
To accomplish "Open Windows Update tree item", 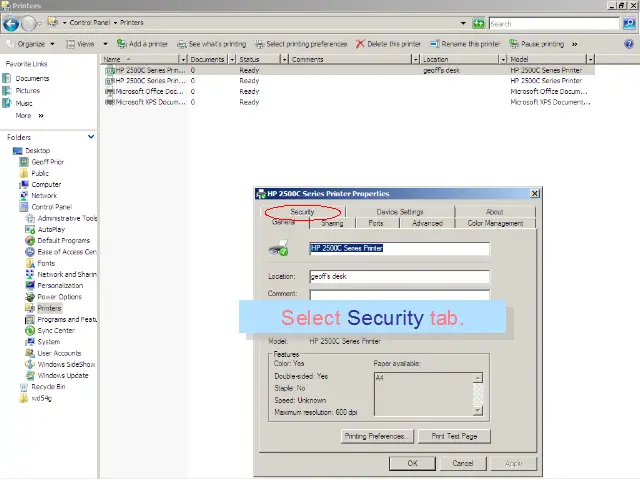I will 63,376.
